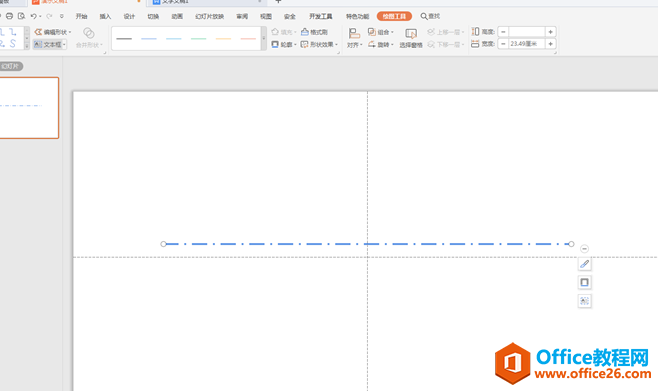Image resolution: width=658 pixels, height=391 pixels.
Task: Select the S-curve shape in shapes gallery
Action: click(x=13, y=43)
